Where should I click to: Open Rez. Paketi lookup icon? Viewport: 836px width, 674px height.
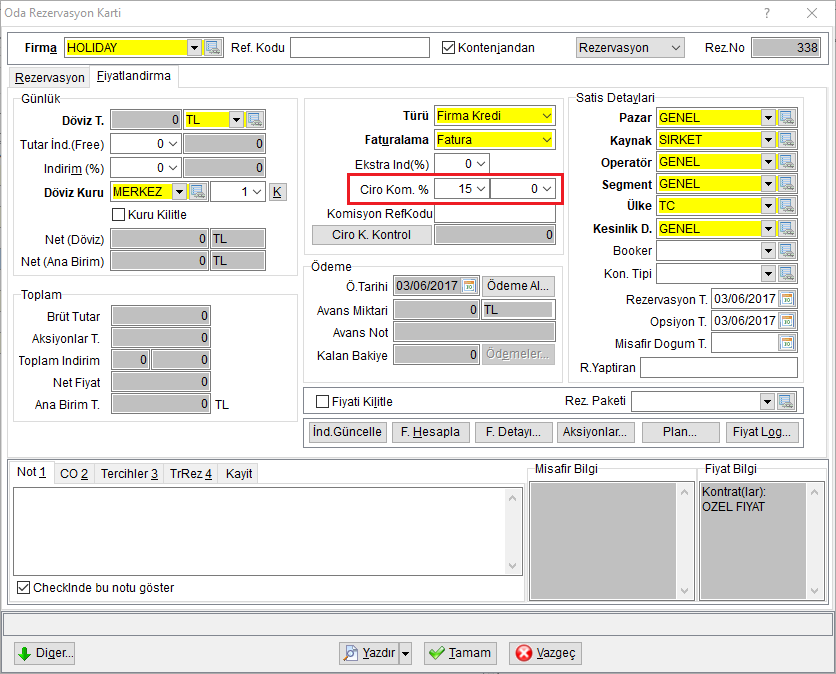coord(786,402)
